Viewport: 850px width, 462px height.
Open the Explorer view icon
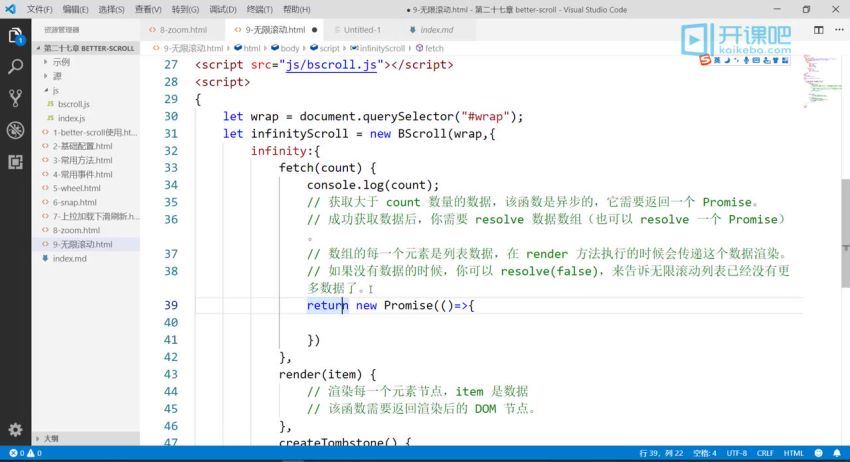tap(16, 37)
